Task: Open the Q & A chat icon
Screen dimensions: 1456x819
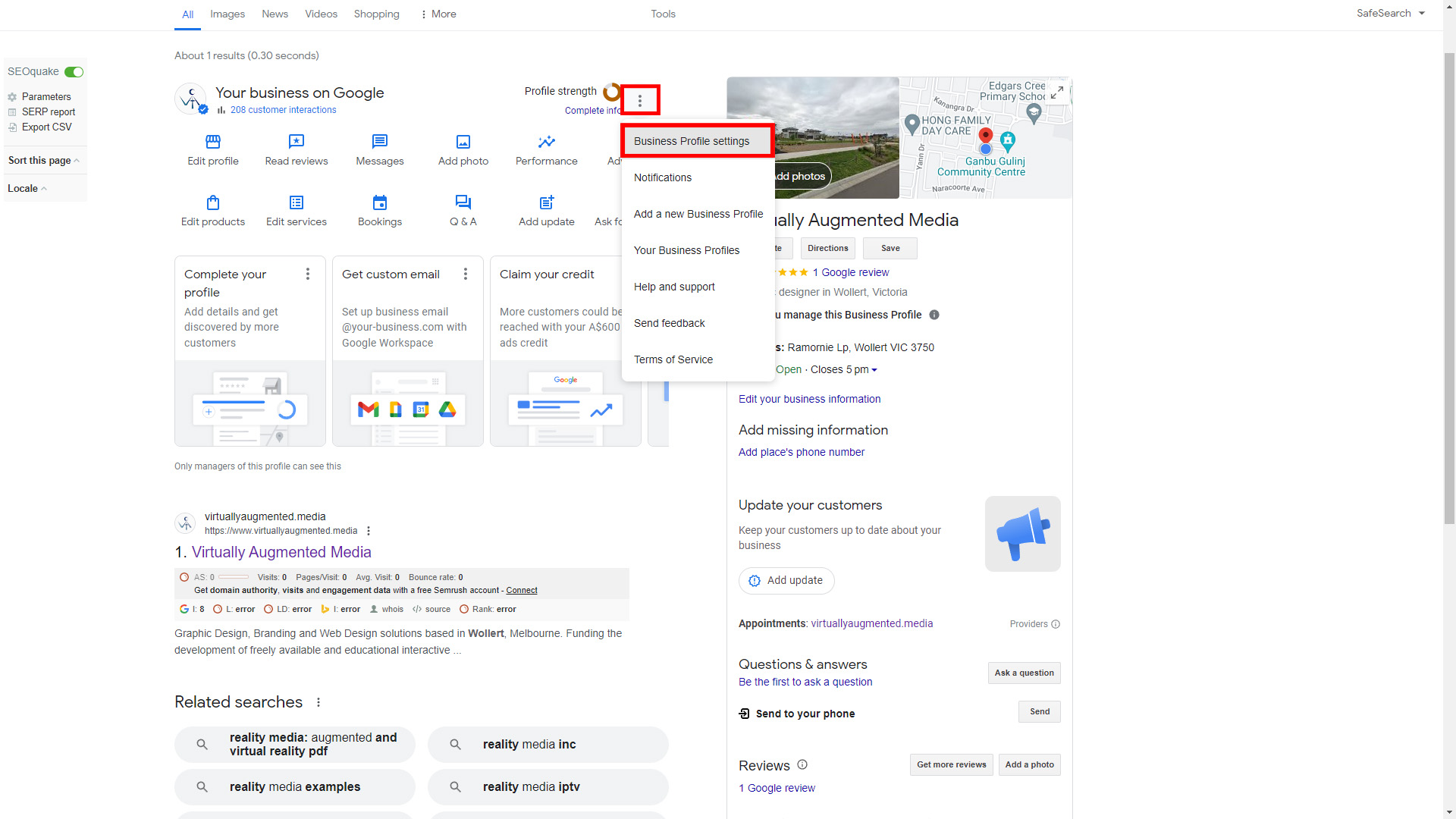Action: (x=463, y=202)
